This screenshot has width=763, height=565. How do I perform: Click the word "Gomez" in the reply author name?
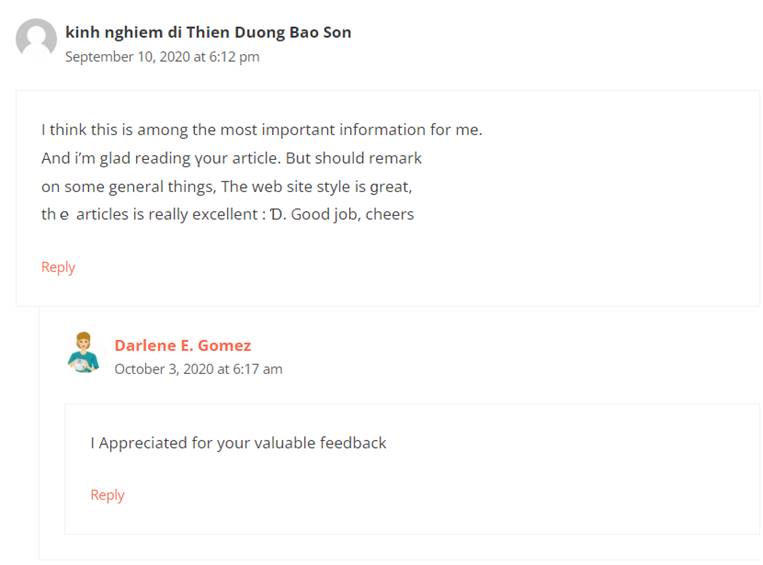pyautogui.click(x=224, y=346)
